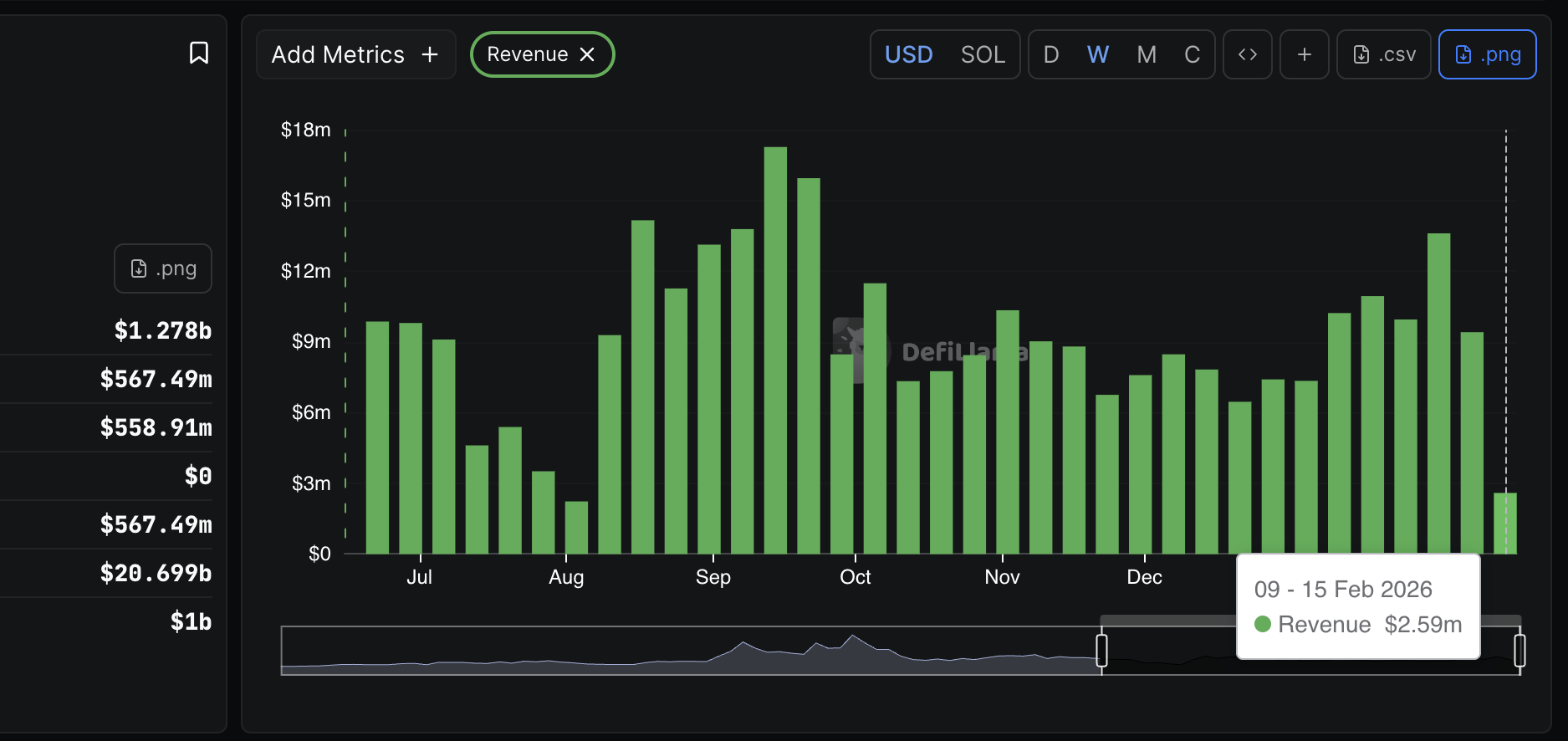Click the left handle of range slider
This screenshot has height=741, width=1568.
pyautogui.click(x=1101, y=650)
